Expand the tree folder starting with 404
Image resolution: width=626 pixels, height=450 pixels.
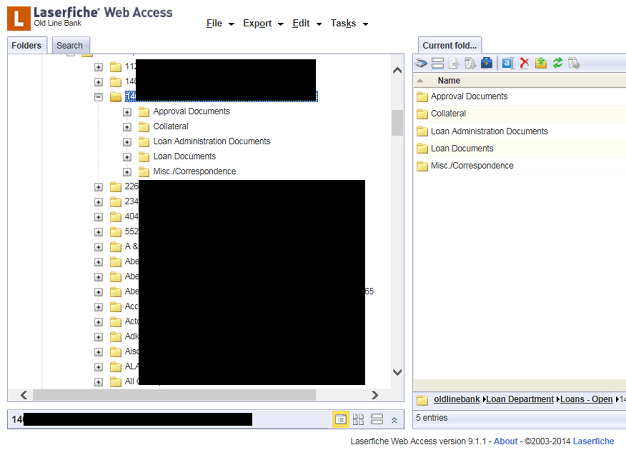[98, 217]
